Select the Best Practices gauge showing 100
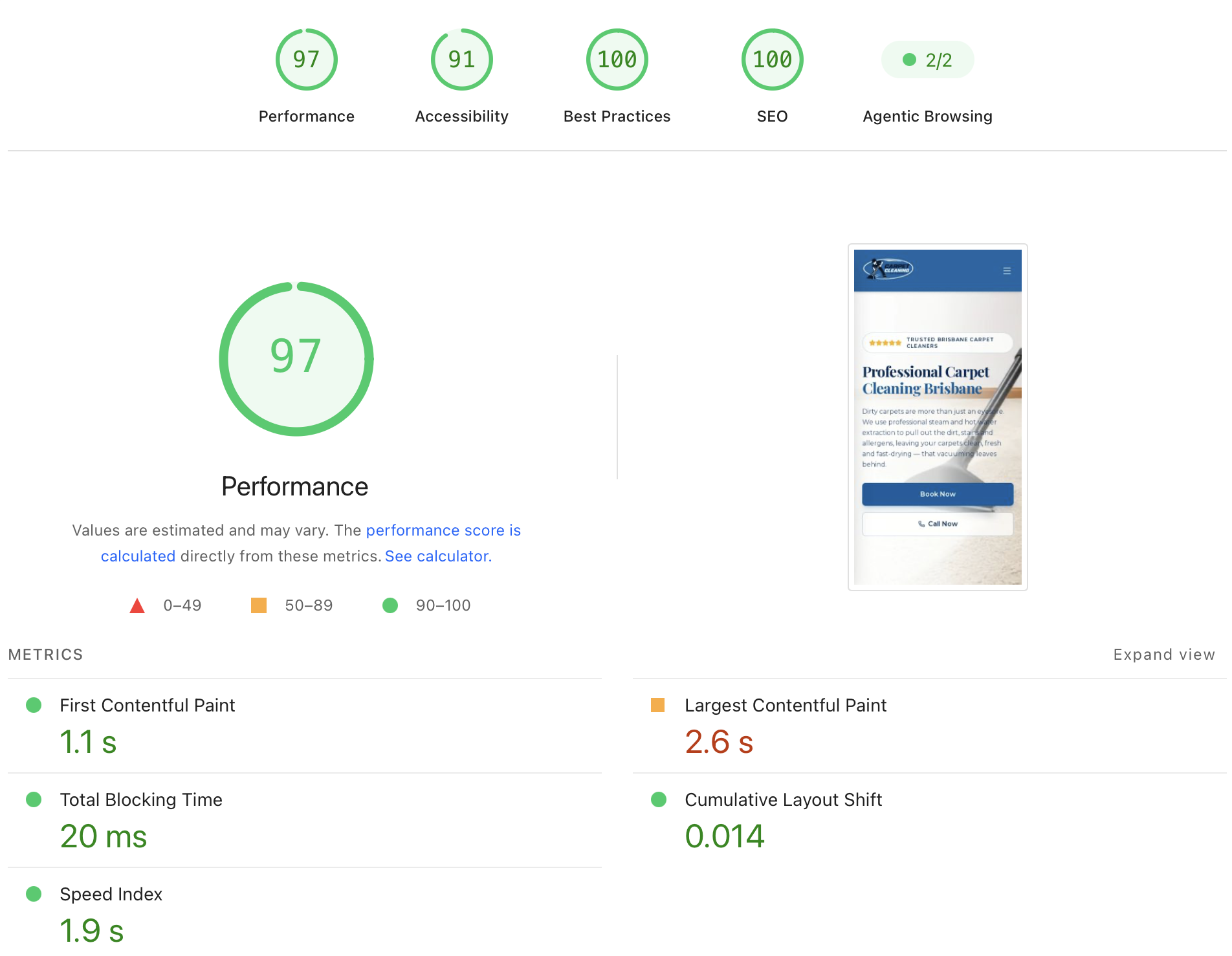1232x956 pixels. coord(617,60)
